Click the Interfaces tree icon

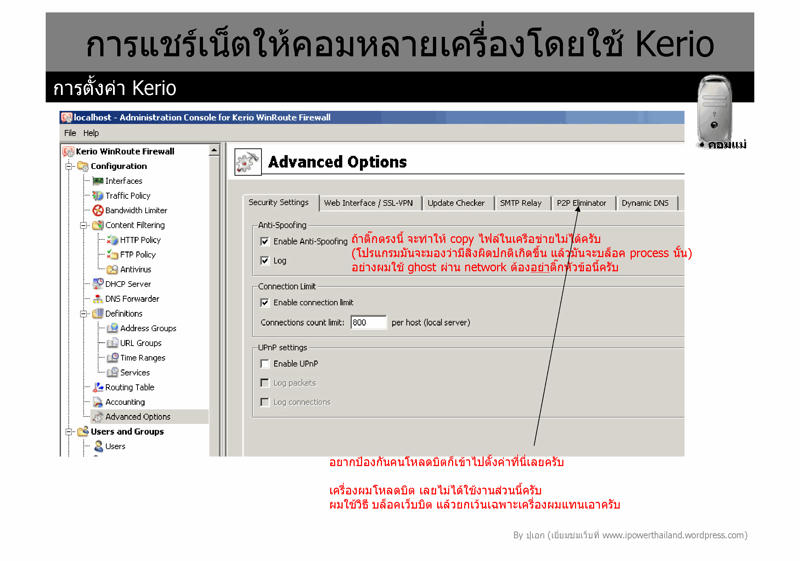point(98,181)
